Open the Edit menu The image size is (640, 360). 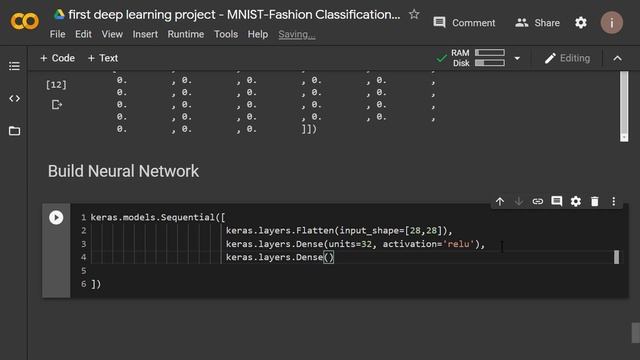tap(83, 34)
